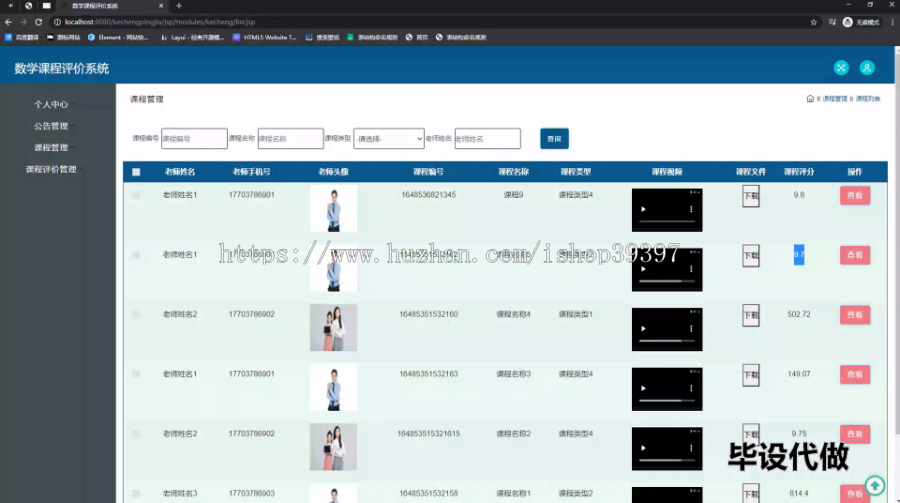The height and width of the screenshot is (503, 900).
Task: Download the course file for 课程名称4
Action: click(x=751, y=315)
